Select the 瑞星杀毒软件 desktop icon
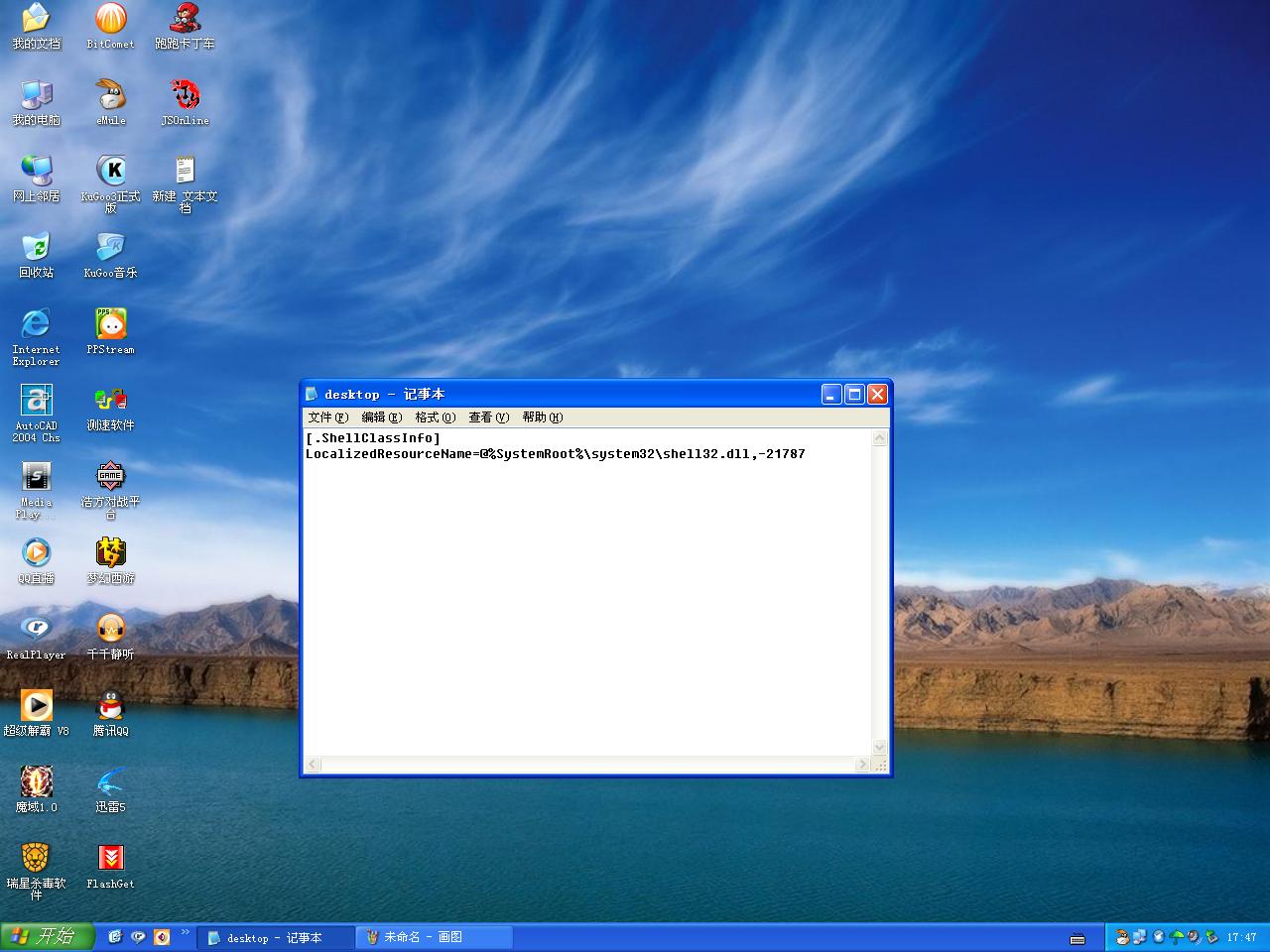 (36, 871)
